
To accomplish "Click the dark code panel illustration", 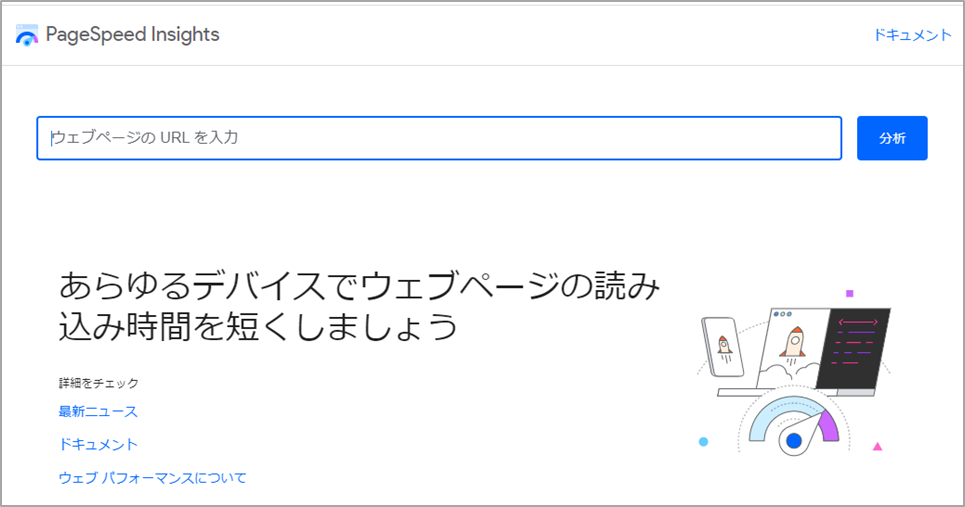I will tap(854, 348).
